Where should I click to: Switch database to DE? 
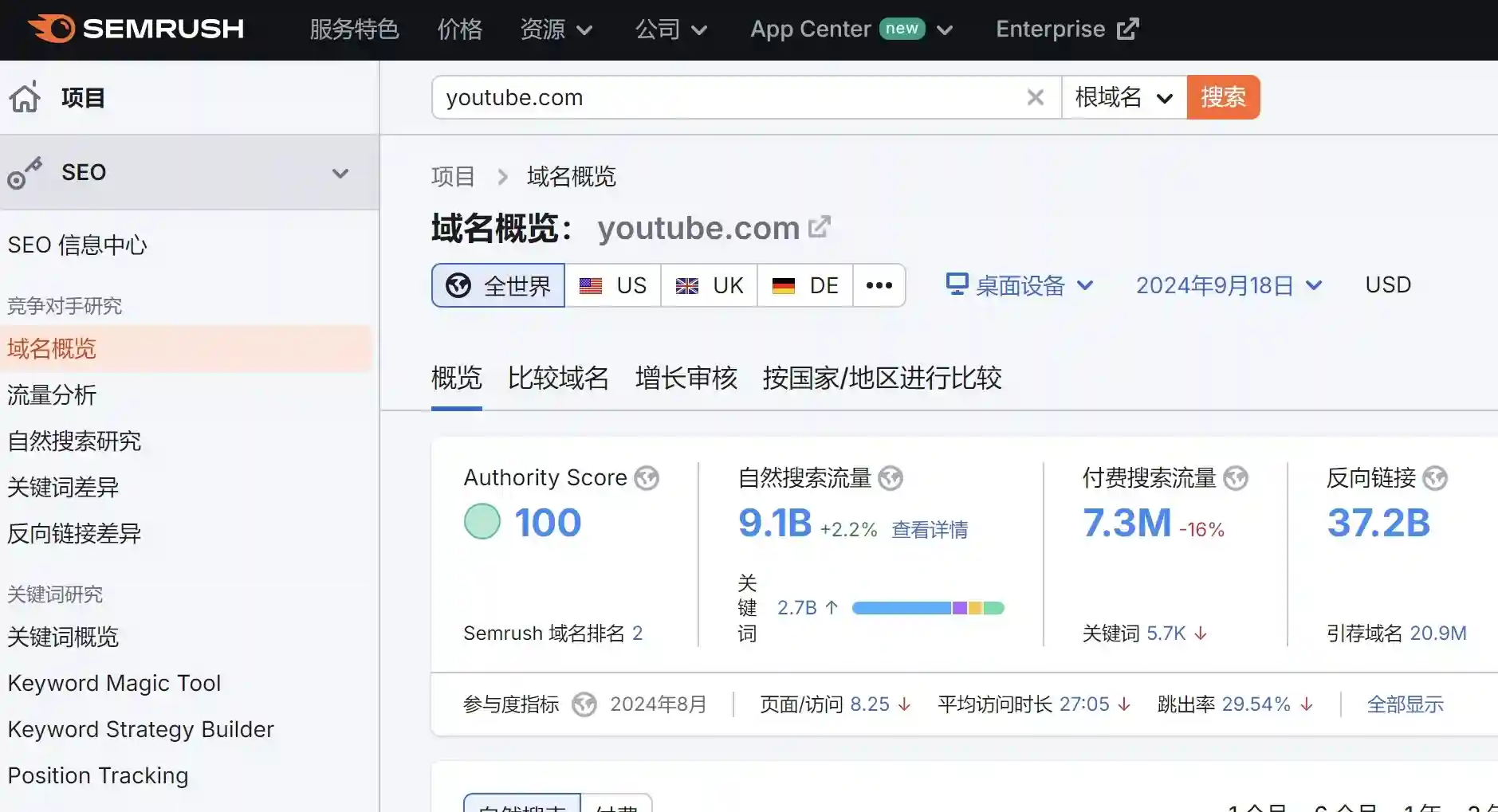pos(805,285)
